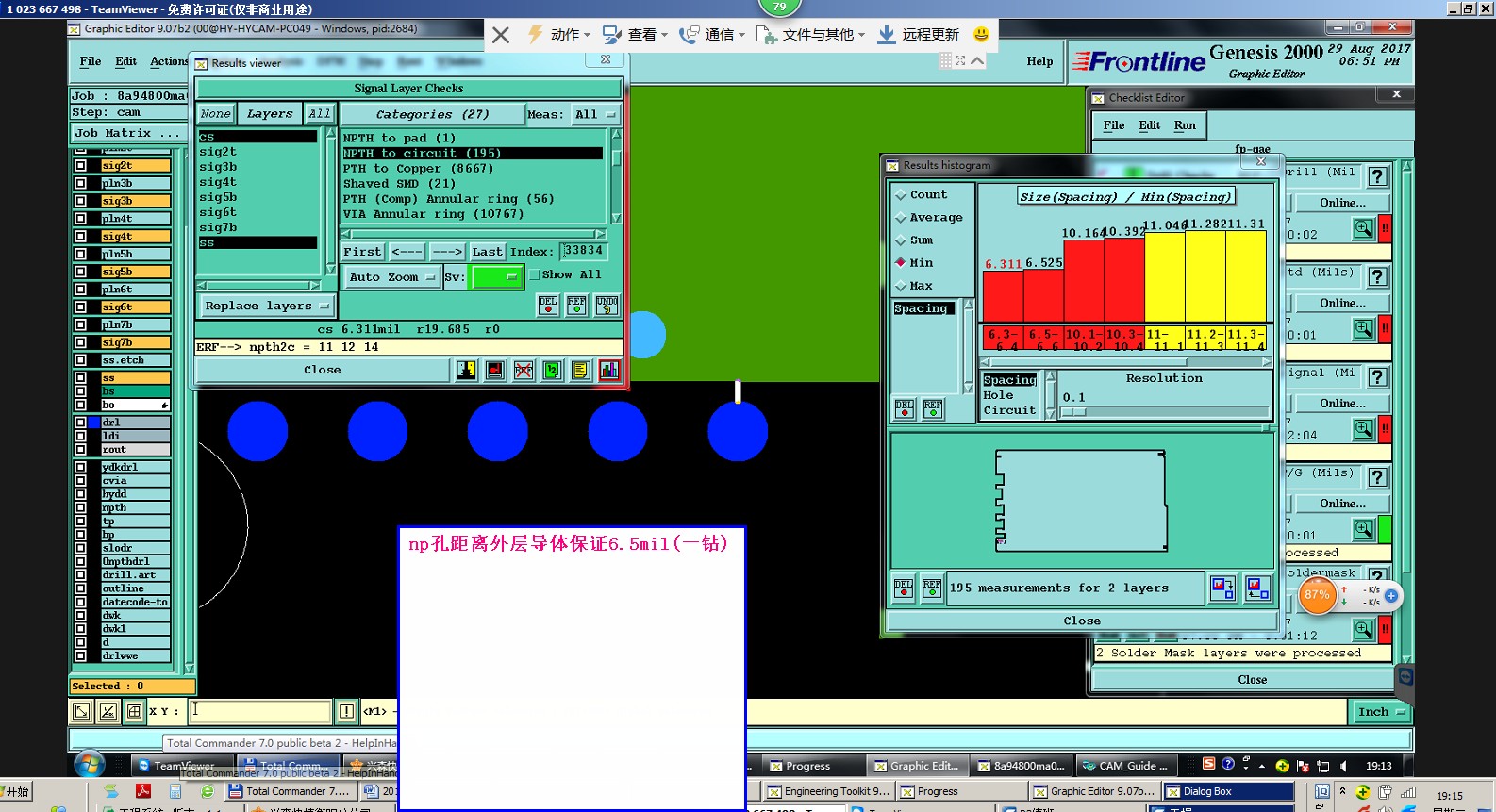Toggle visibility checkbox for sig2t layer

80,165
